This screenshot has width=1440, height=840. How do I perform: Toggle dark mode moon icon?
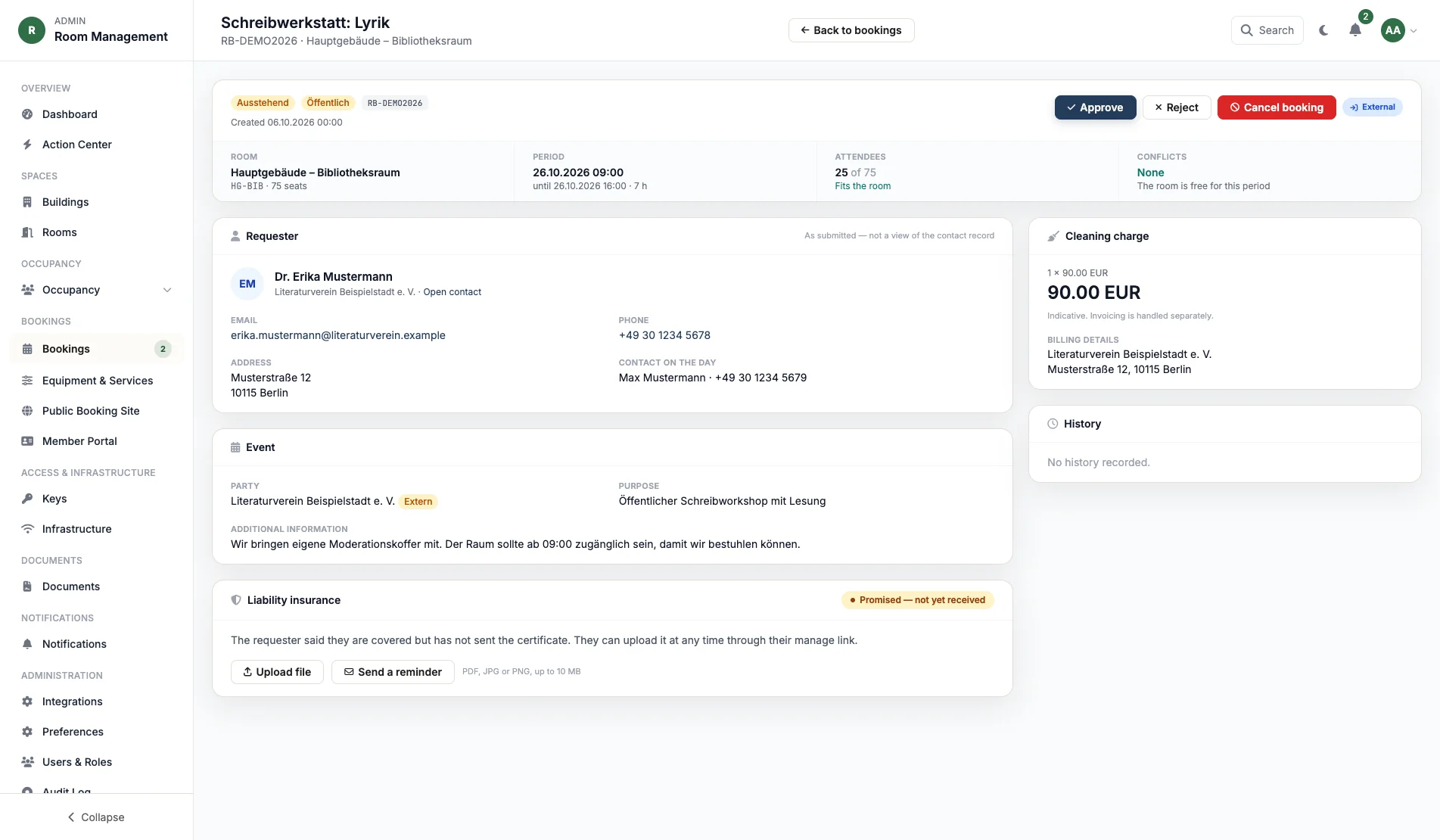point(1323,30)
